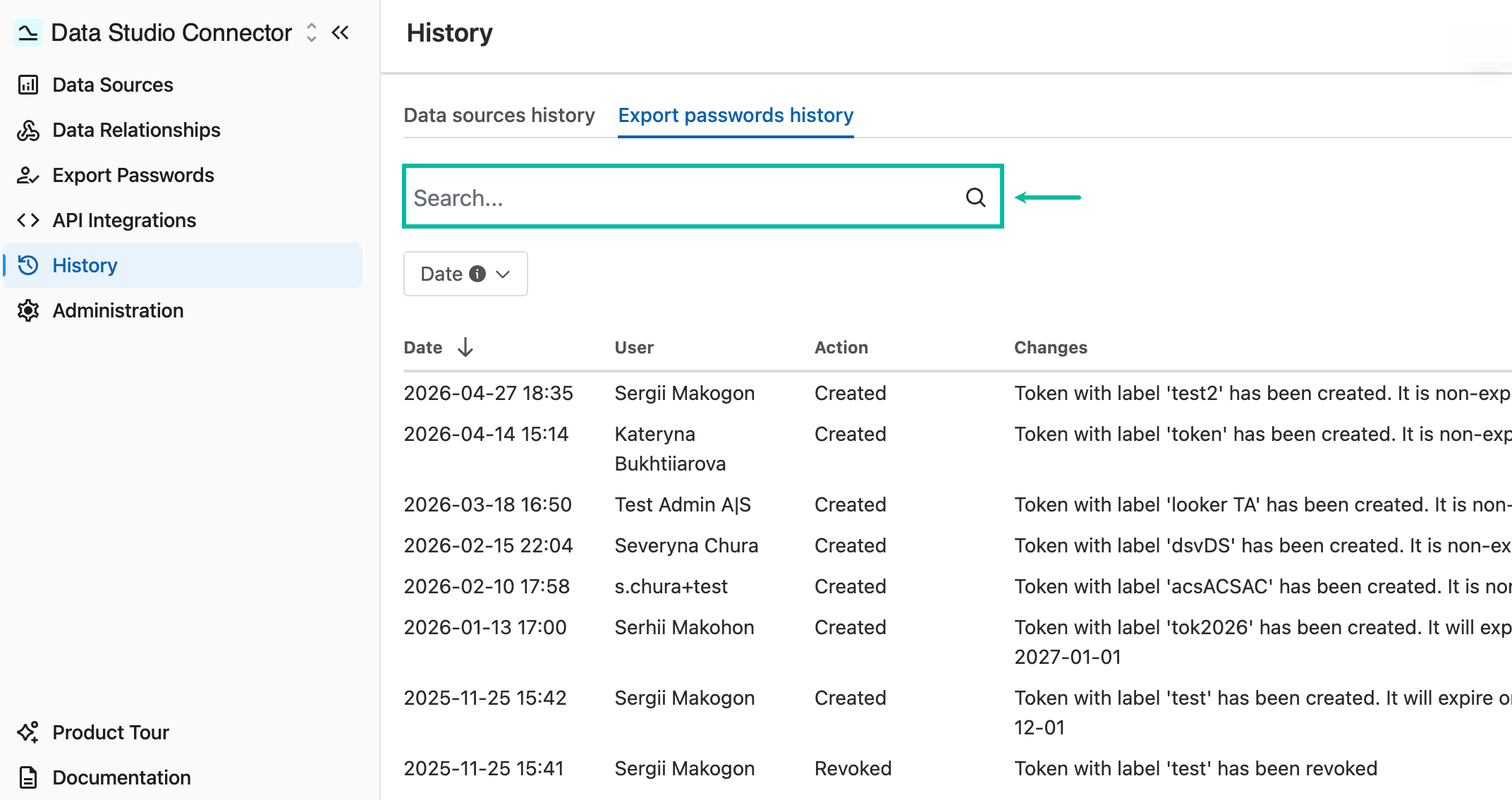Click the Data Sources chart icon
1512x800 pixels.
28,85
